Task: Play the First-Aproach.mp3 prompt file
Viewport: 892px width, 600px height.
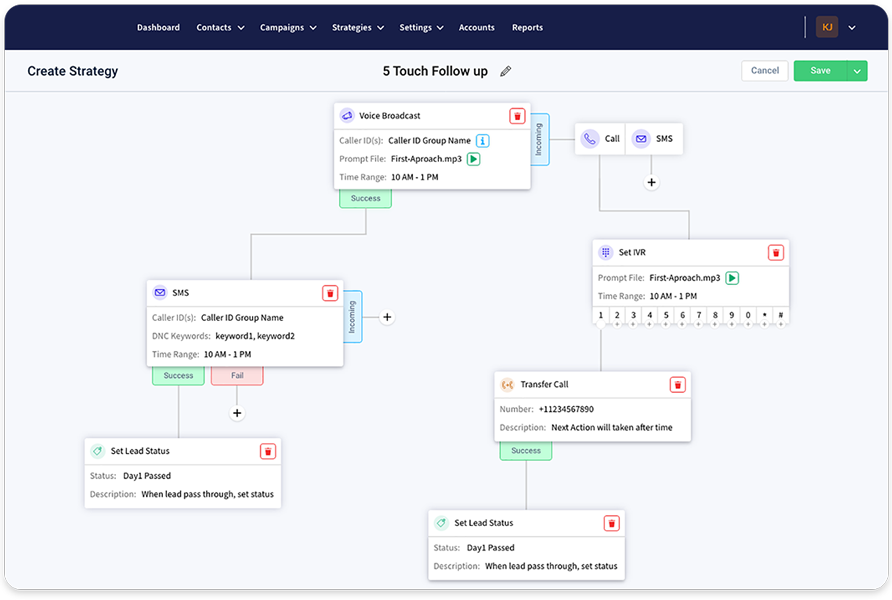Action: pyautogui.click(x=473, y=158)
